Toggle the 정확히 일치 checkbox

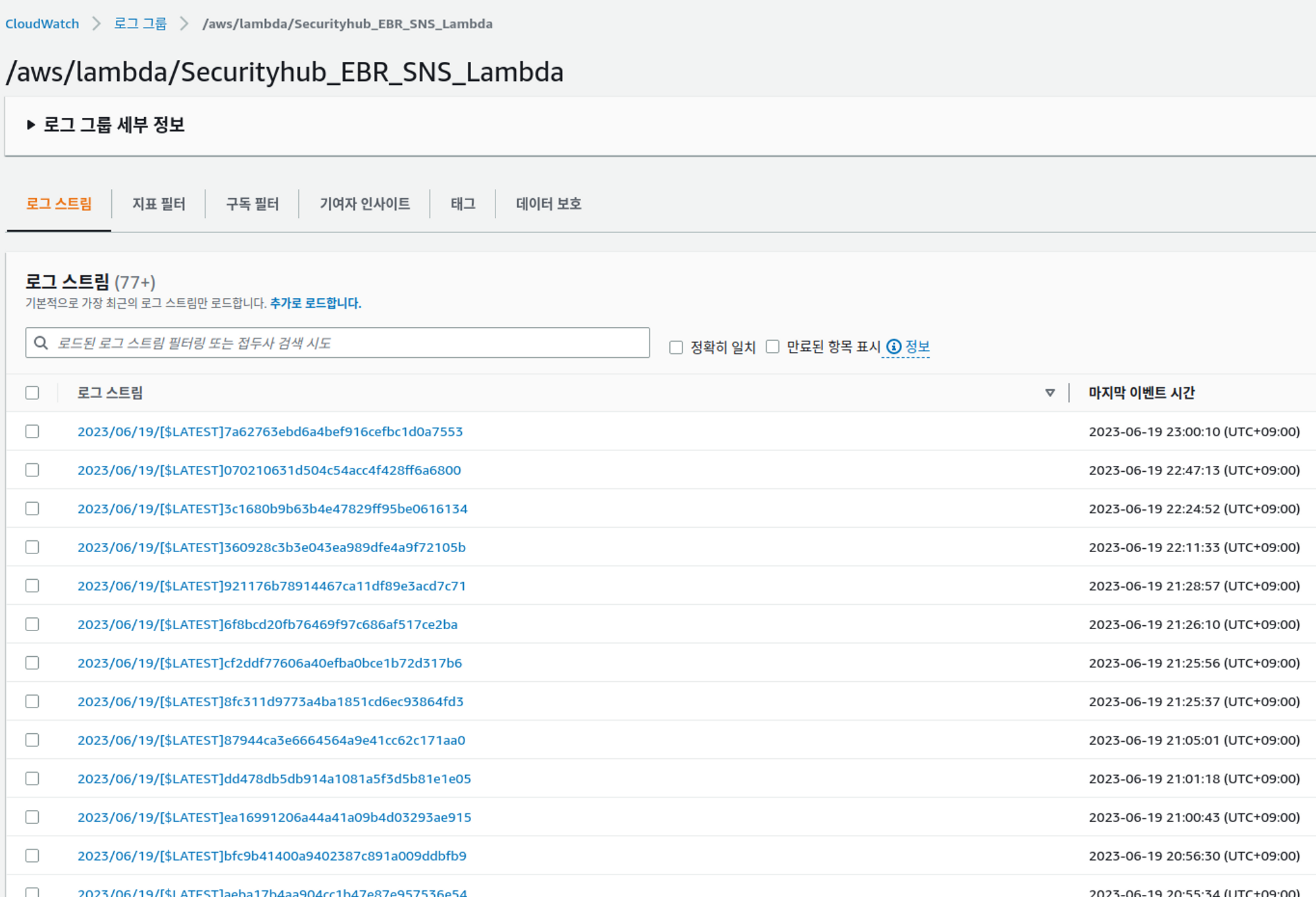pyautogui.click(x=676, y=347)
